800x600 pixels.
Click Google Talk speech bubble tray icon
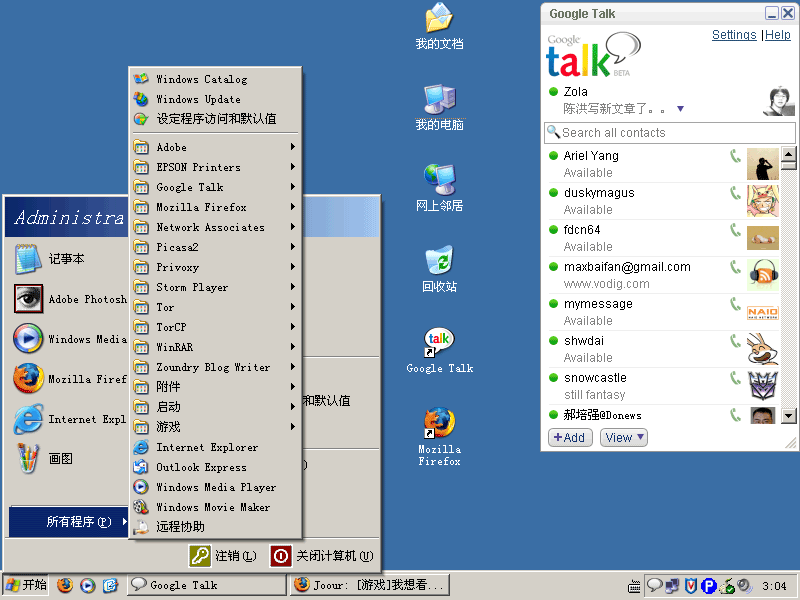(x=655, y=585)
